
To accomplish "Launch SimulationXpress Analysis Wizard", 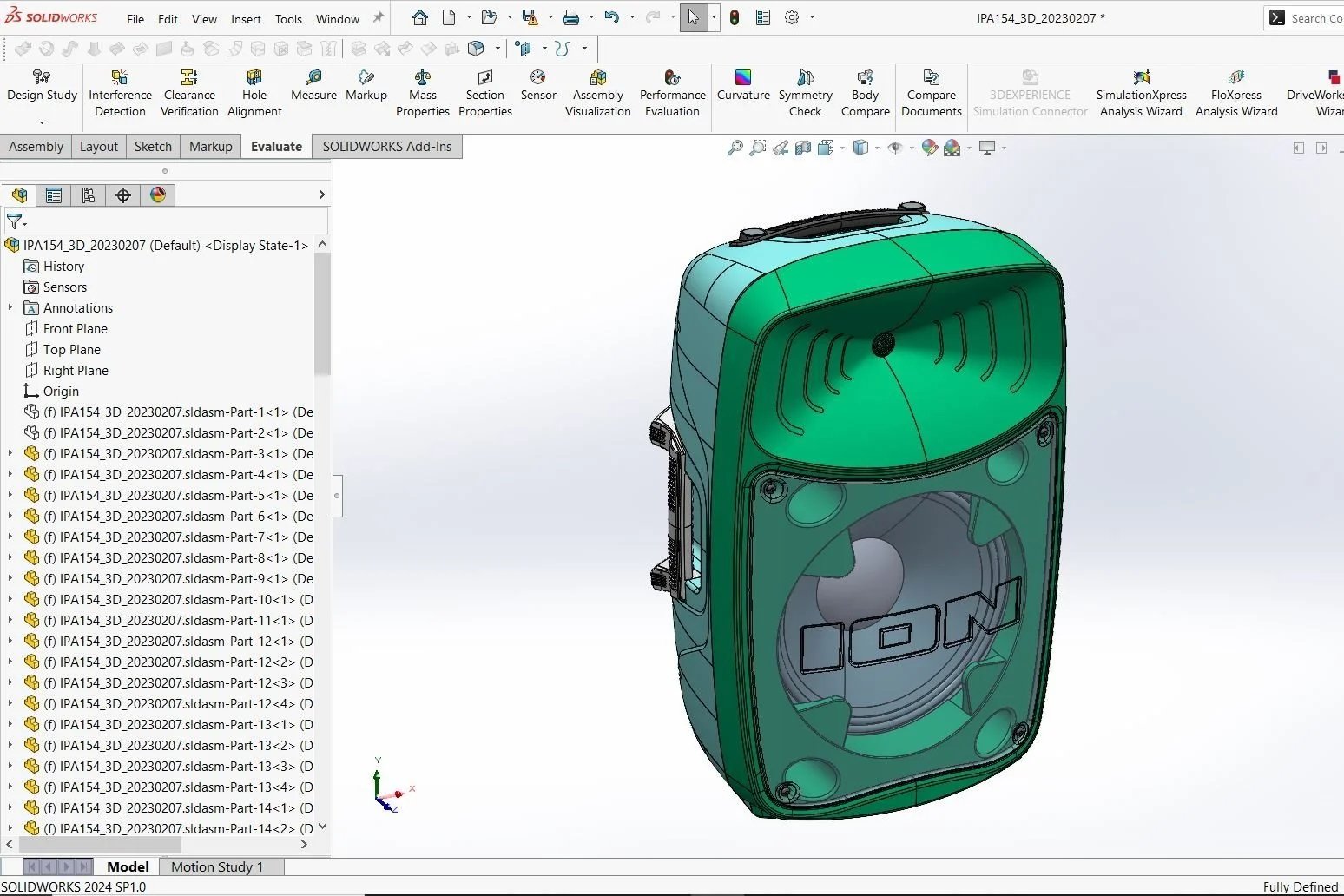I will (1141, 94).
